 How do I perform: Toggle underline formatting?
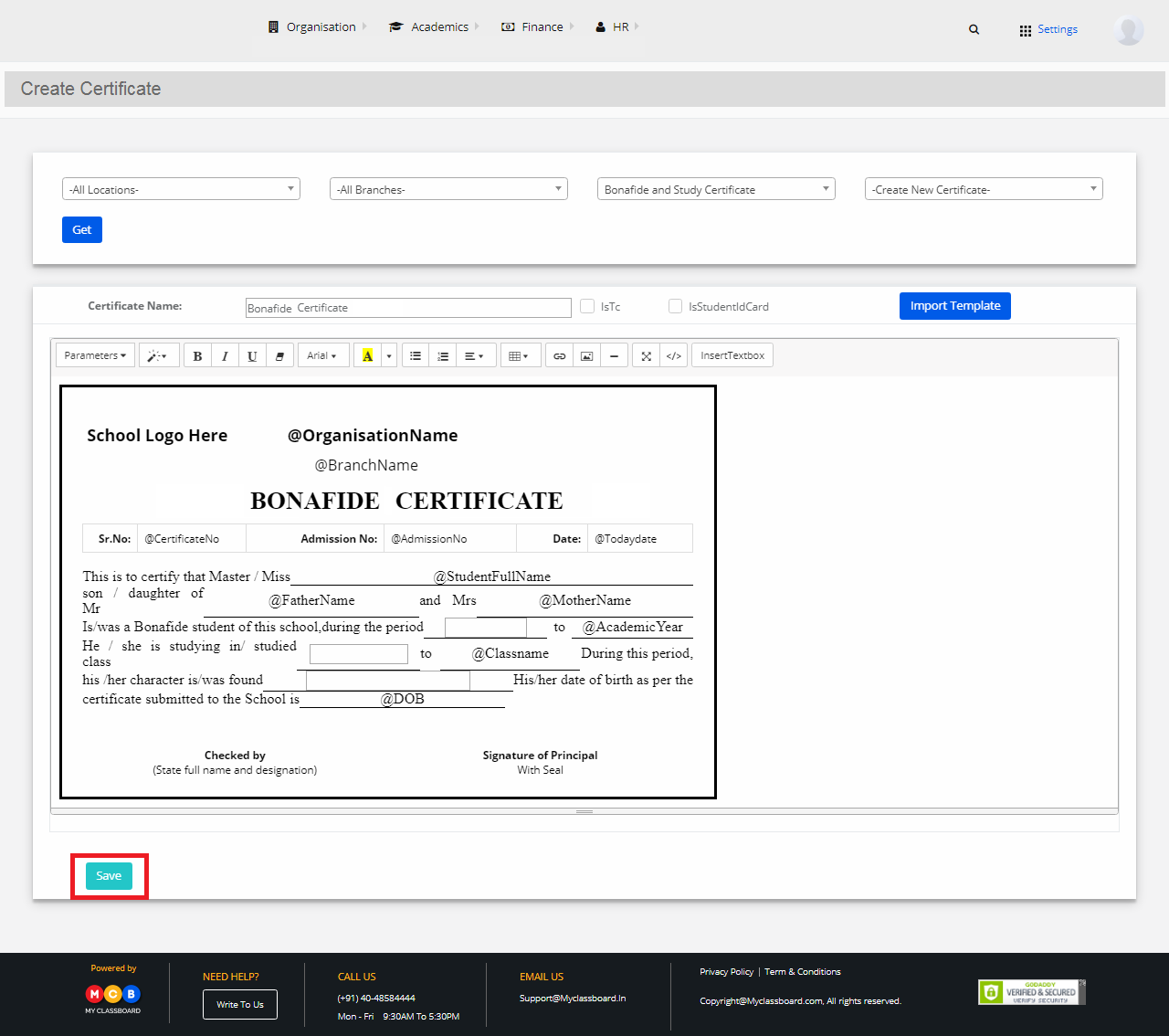click(x=252, y=355)
